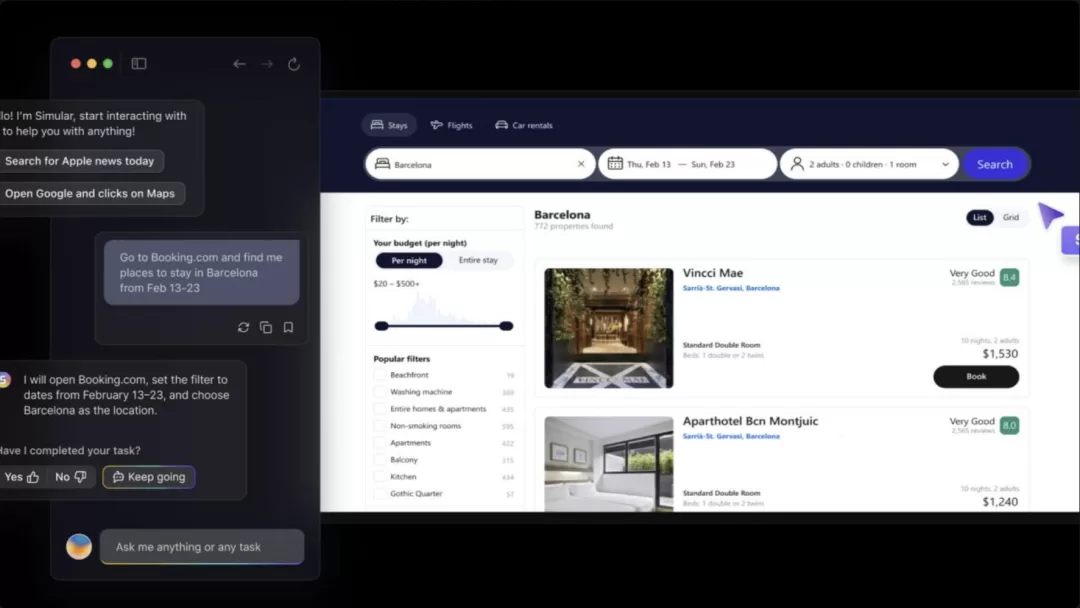Copy the Booking.com message text
The height and width of the screenshot is (608, 1080).
(x=266, y=327)
